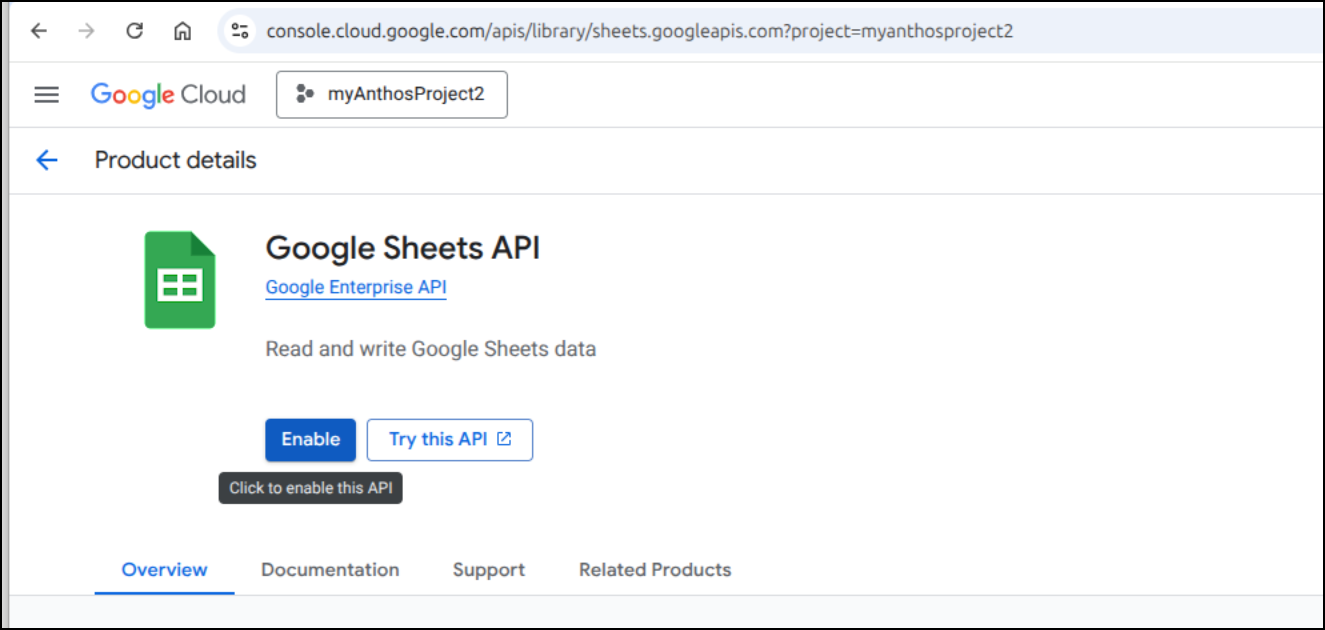Click the browser back arrow
The image size is (1325, 630).
[x=39, y=31]
